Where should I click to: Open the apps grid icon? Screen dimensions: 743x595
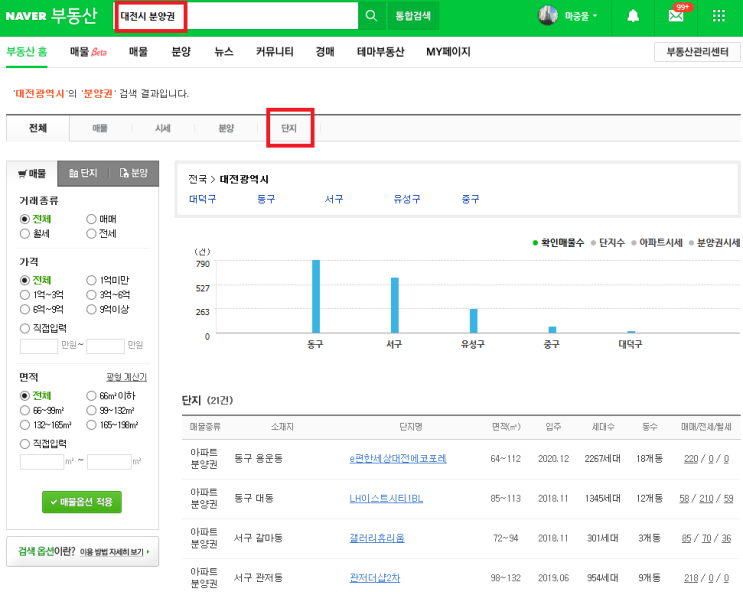718,16
